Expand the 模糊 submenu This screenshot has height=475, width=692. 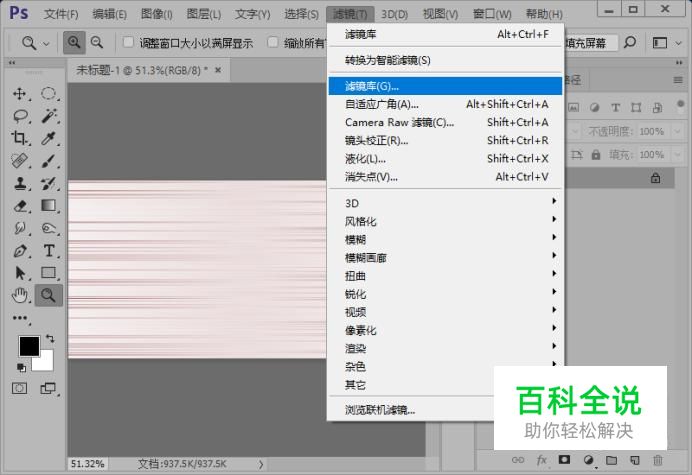[x=445, y=239]
